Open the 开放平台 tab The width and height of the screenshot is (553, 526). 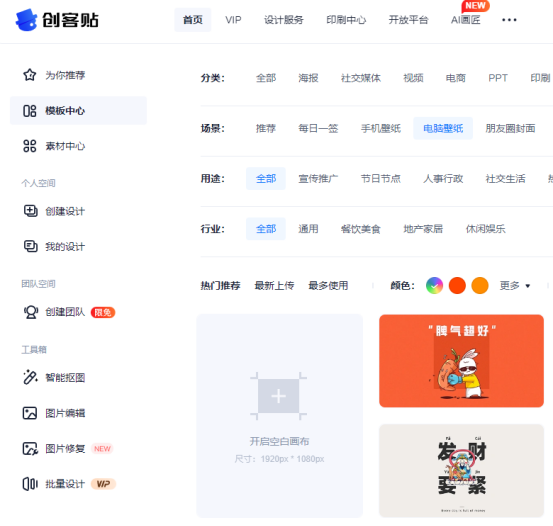[408, 20]
